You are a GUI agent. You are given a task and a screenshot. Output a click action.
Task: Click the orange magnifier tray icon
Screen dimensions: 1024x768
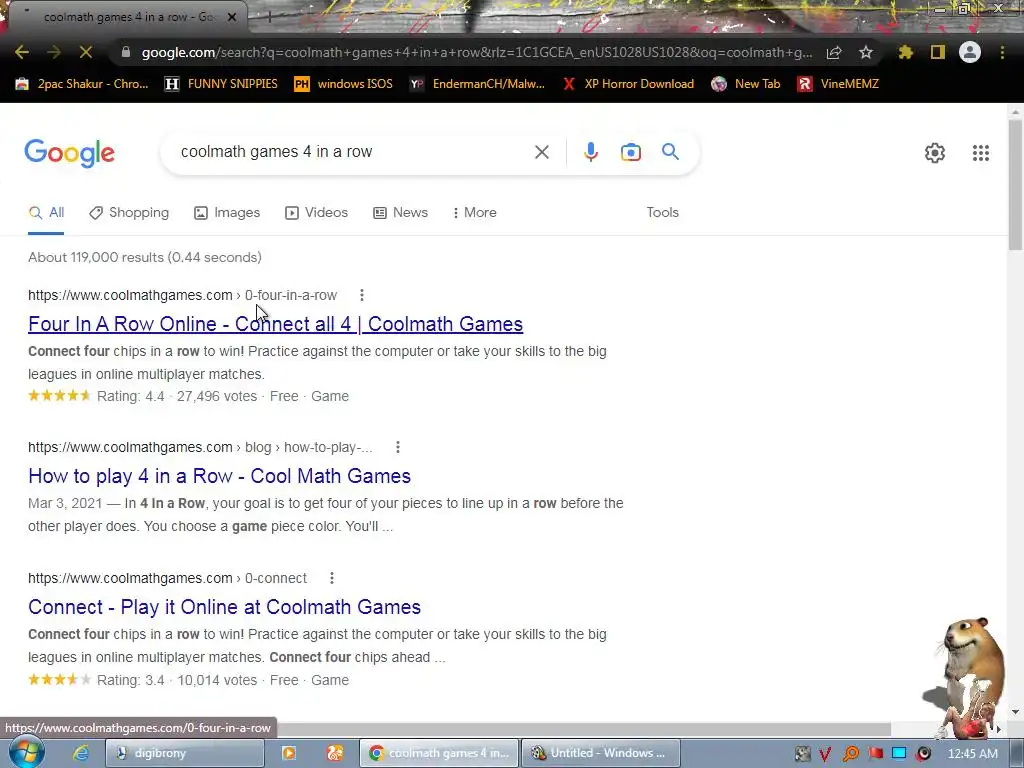pos(850,754)
